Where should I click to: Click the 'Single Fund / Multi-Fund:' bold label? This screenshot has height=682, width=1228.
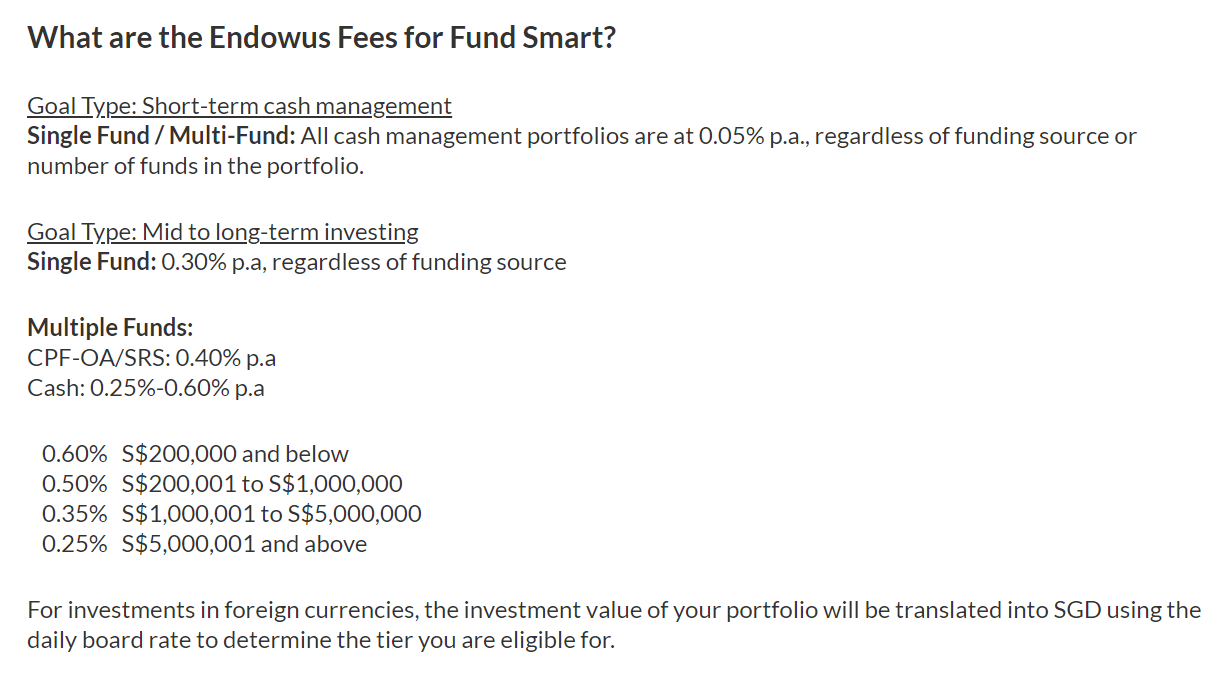(161, 136)
